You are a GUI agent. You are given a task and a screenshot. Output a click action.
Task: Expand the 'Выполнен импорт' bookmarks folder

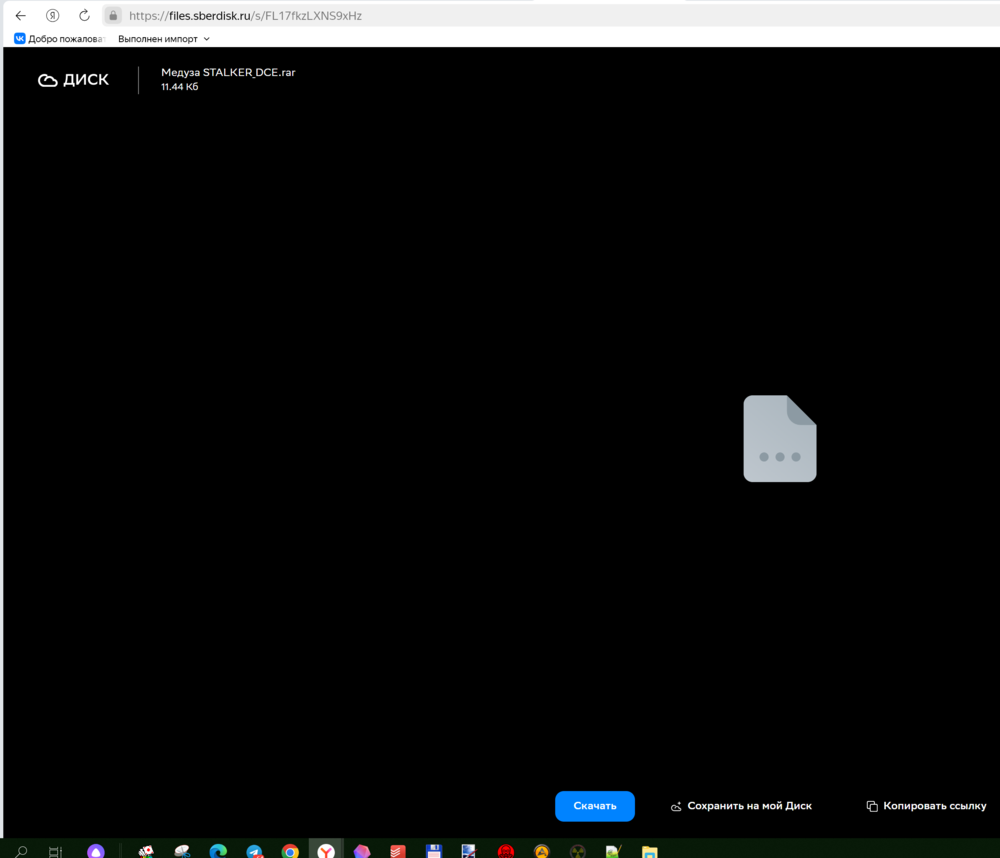[164, 39]
